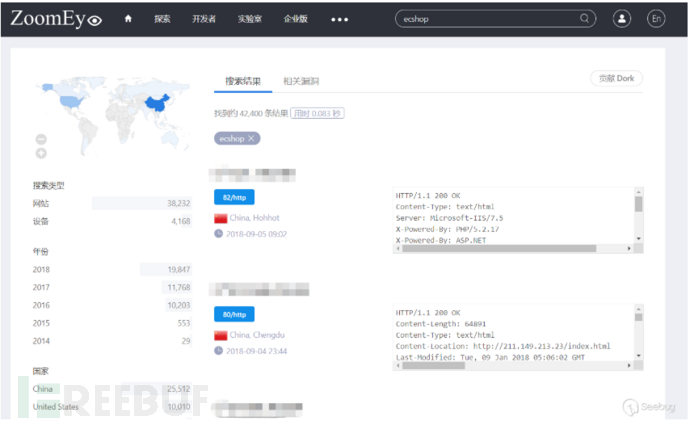Click the China flag beside Chengdu
The image size is (690, 425).
click(x=220, y=336)
